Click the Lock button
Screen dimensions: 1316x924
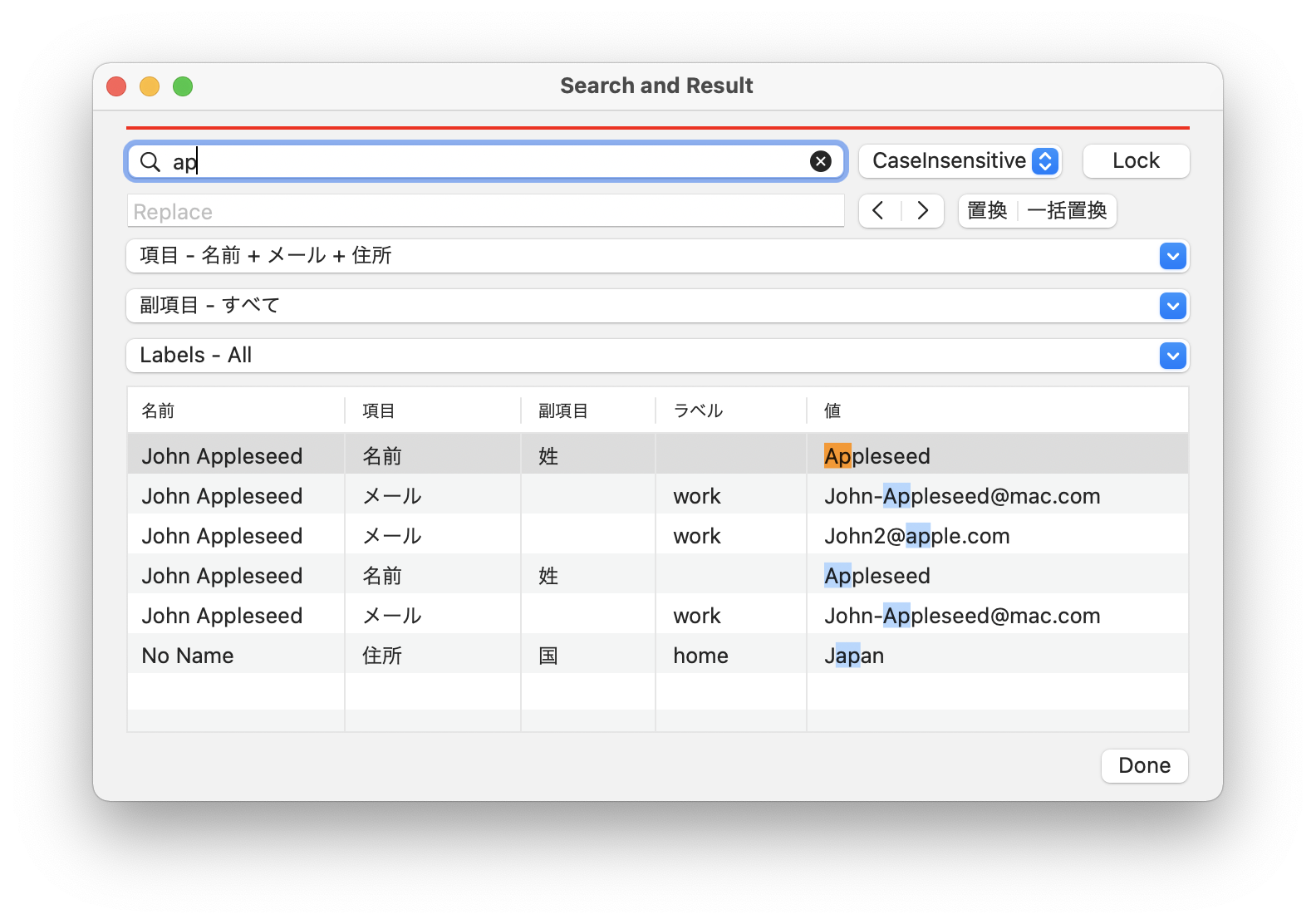tap(1136, 161)
